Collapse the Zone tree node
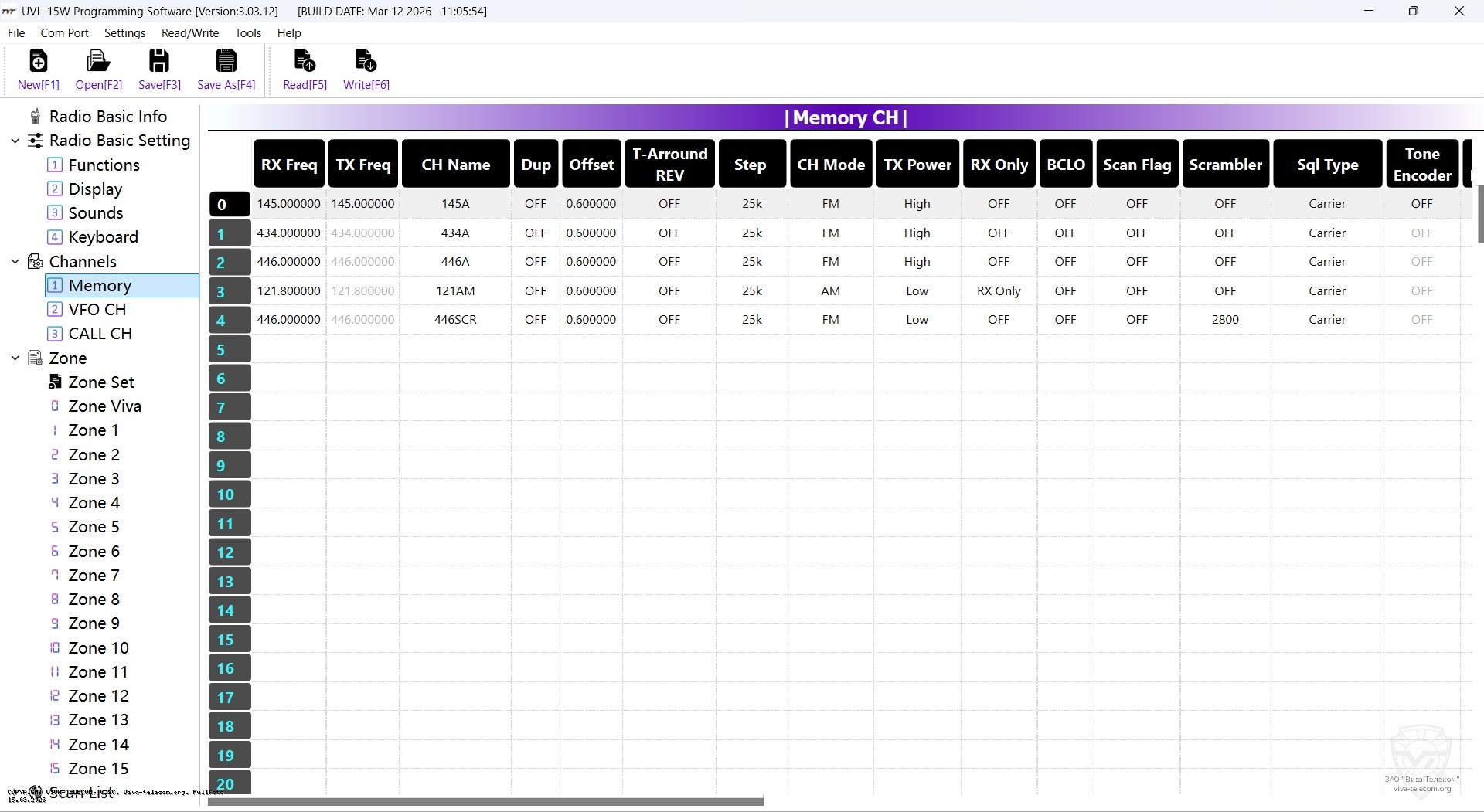Screen dimensions: 1484x812 click(15, 358)
